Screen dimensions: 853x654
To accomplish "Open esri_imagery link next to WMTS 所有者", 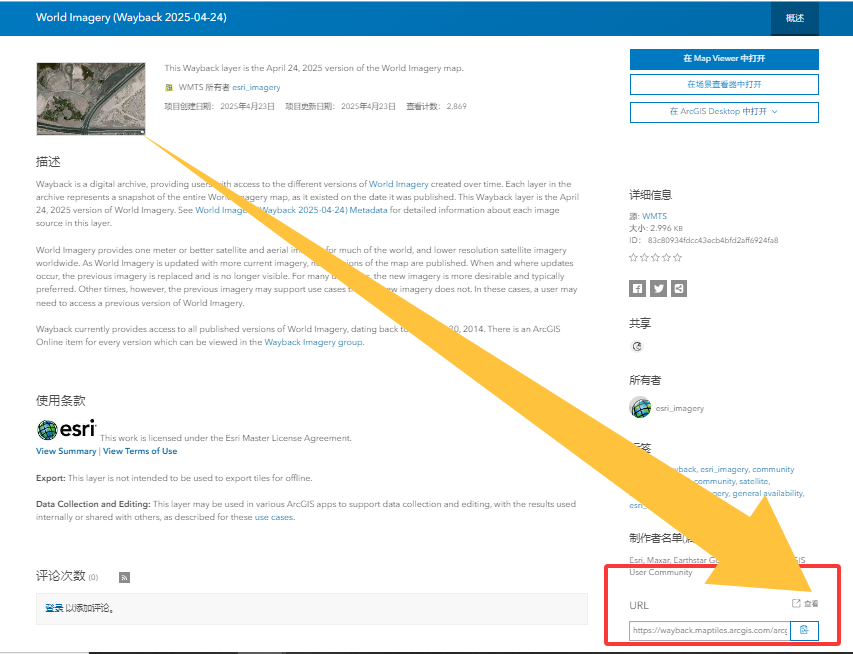I will [256, 87].
